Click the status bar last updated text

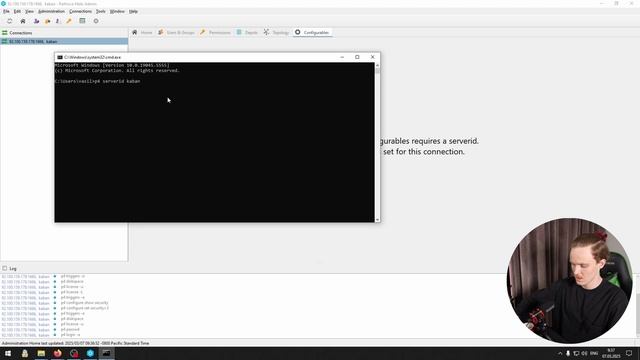tap(76, 343)
